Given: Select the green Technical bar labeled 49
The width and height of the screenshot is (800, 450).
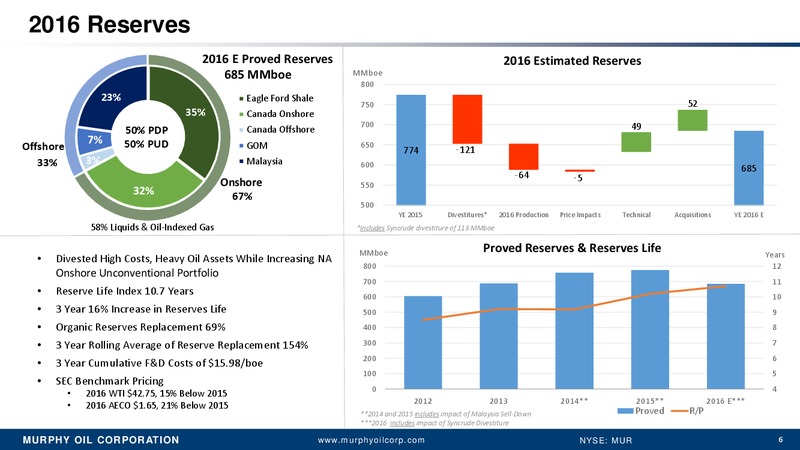Looking at the screenshot, I should tap(636, 142).
